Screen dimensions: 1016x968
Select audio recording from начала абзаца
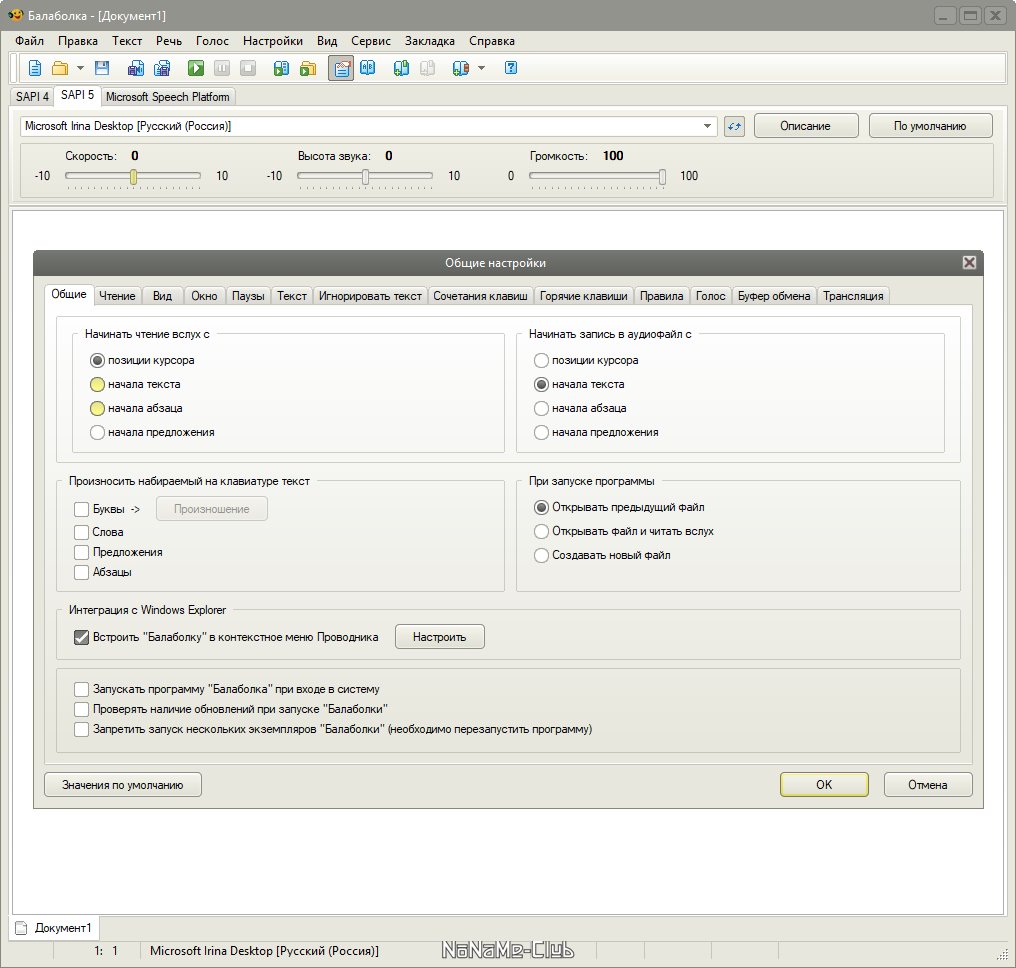[x=541, y=408]
